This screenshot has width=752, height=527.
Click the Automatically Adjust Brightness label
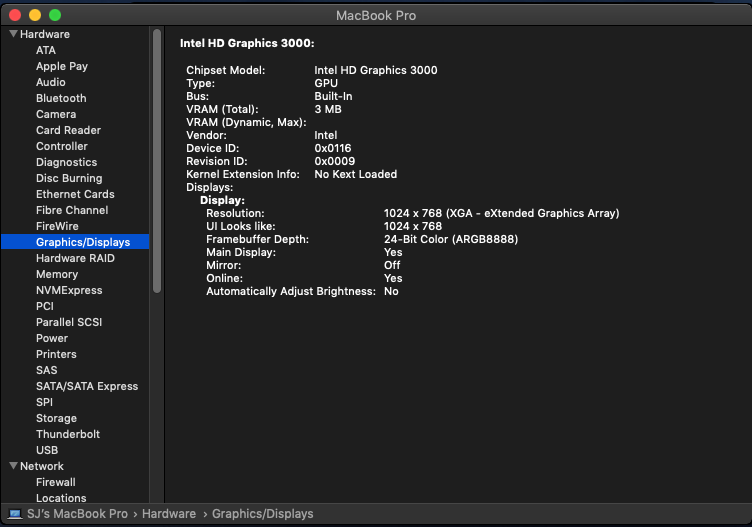click(x=291, y=291)
